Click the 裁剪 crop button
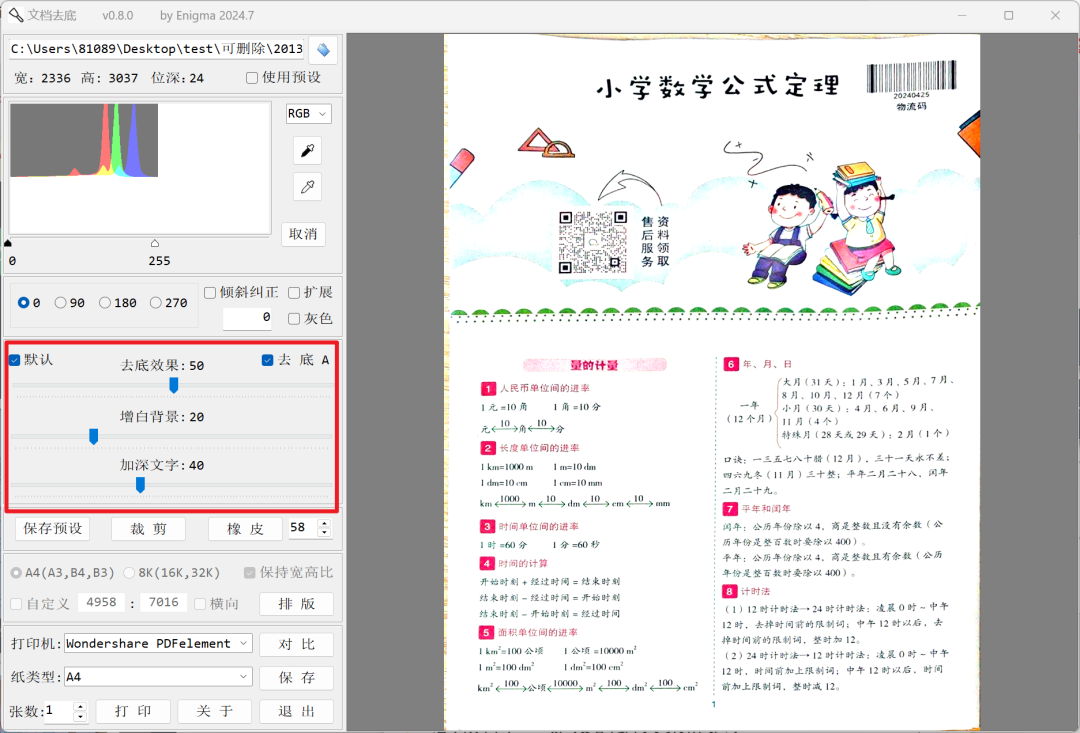Screen dimensions: 1080x733 pos(148,529)
